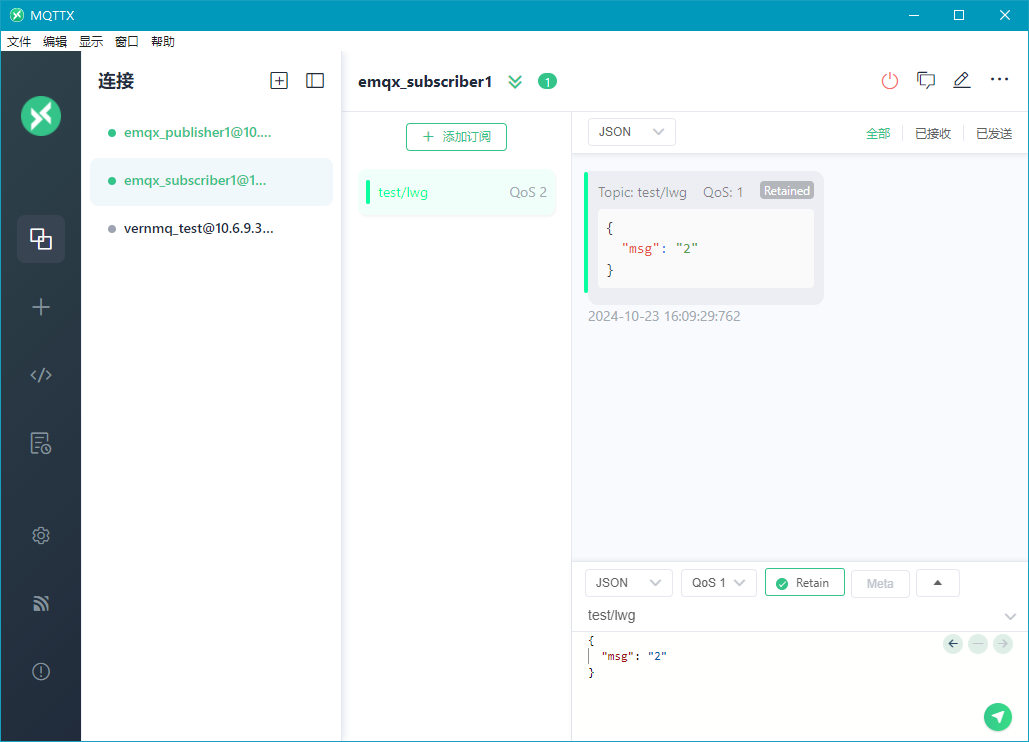Open the 帮助 menu
1029x742 pixels.
point(163,41)
